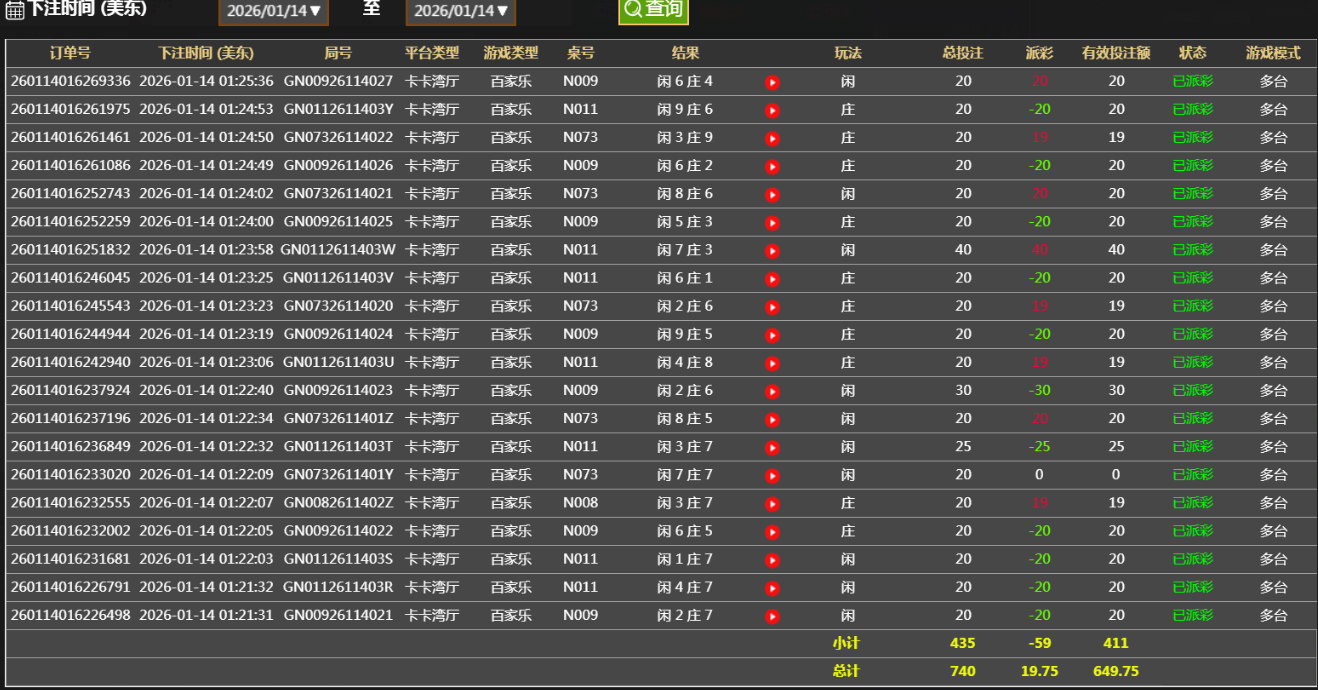This screenshot has height=690, width=1318.
Task: Click replay icon for round GN0112611403U
Action: 772,363
